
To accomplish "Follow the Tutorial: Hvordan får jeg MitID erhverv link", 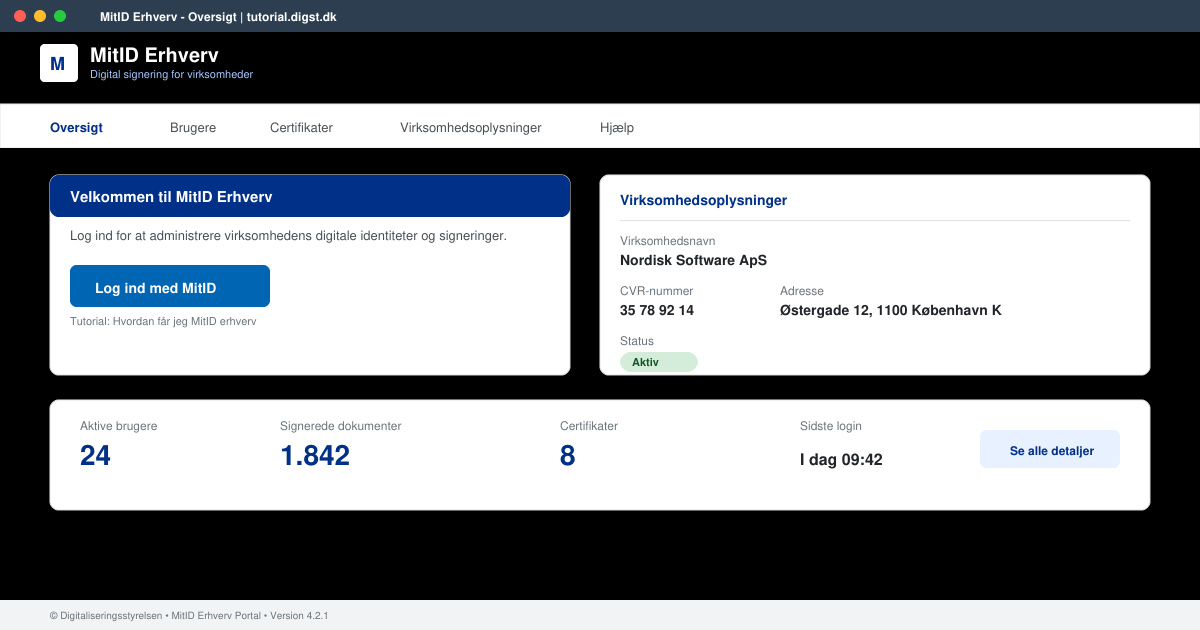I will pos(163,322).
